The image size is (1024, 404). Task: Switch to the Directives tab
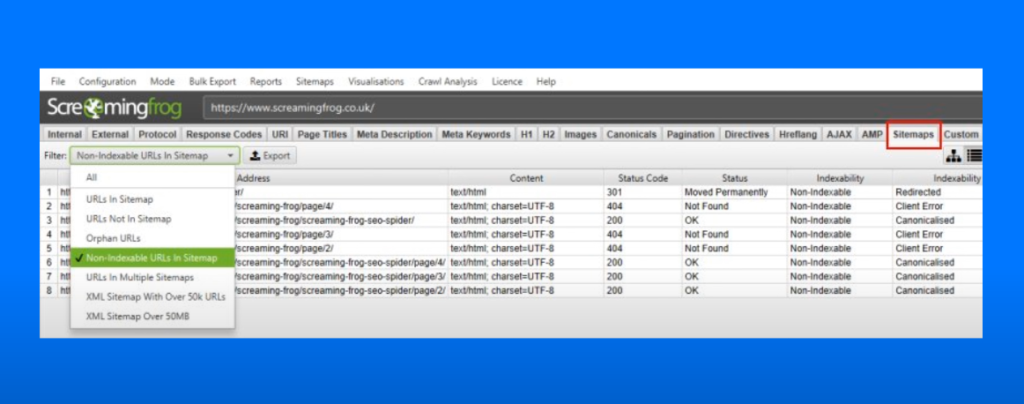746,134
